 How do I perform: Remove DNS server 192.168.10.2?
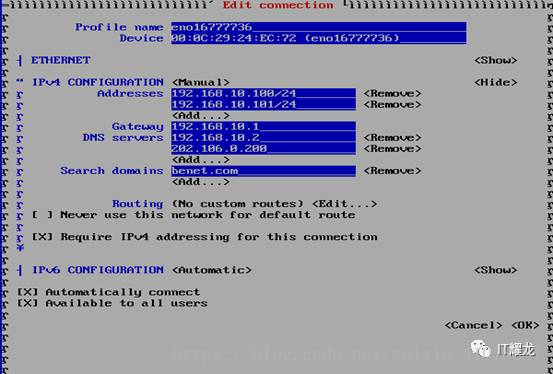(x=393, y=138)
